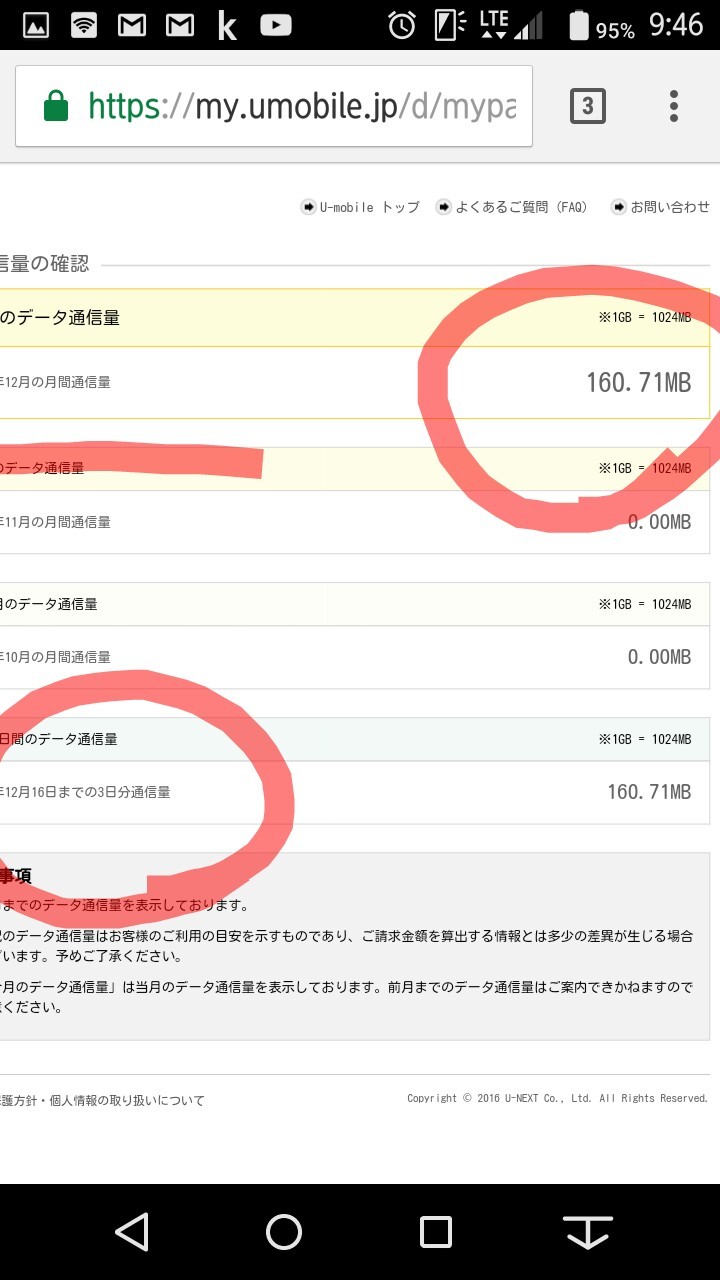Image resolution: width=720 pixels, height=1280 pixels.
Task: Tap the arrow icon beside お問い合わせ
Action: [x=619, y=207]
